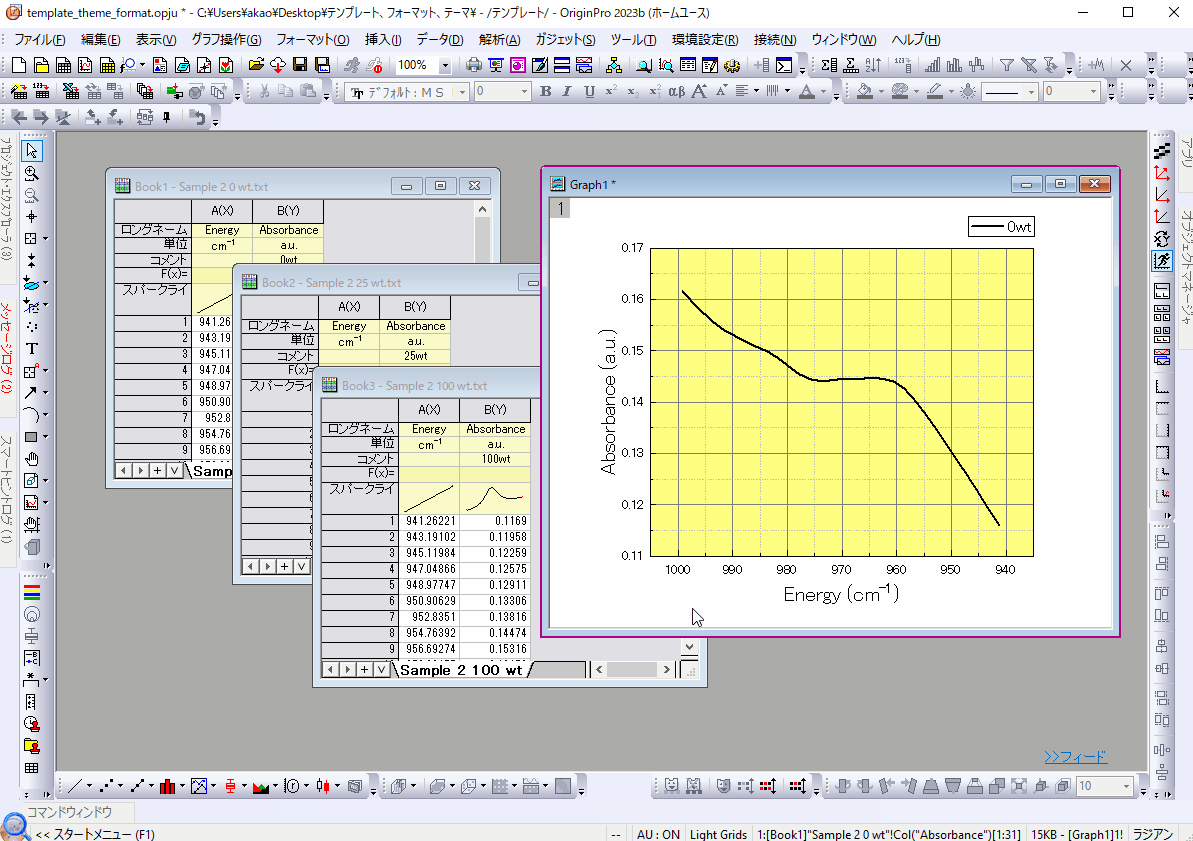
Task: Click the new matrix icon
Action: pyautogui.click(x=107, y=65)
